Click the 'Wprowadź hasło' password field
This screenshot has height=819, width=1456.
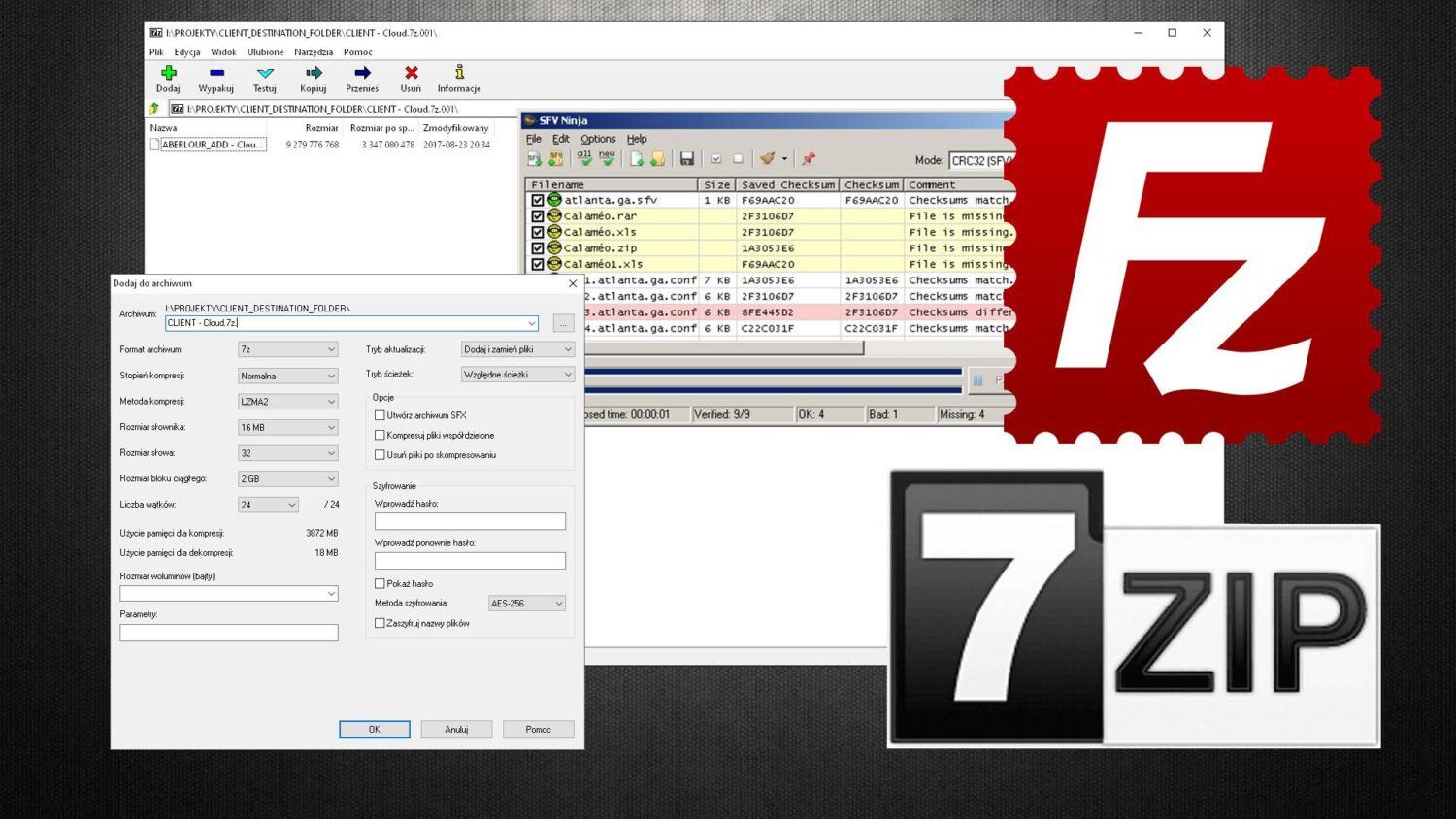[470, 522]
